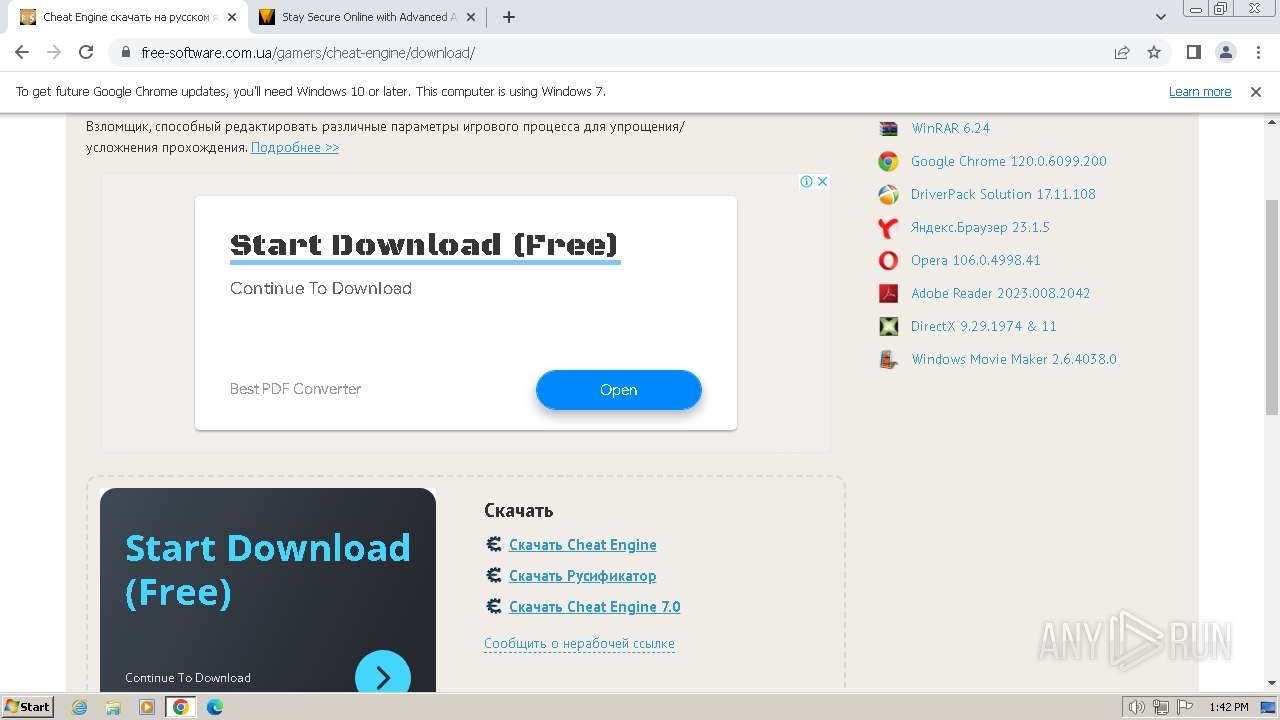The image size is (1280, 720).
Task: Open Windows Explorer from taskbar
Action: [x=113, y=707]
